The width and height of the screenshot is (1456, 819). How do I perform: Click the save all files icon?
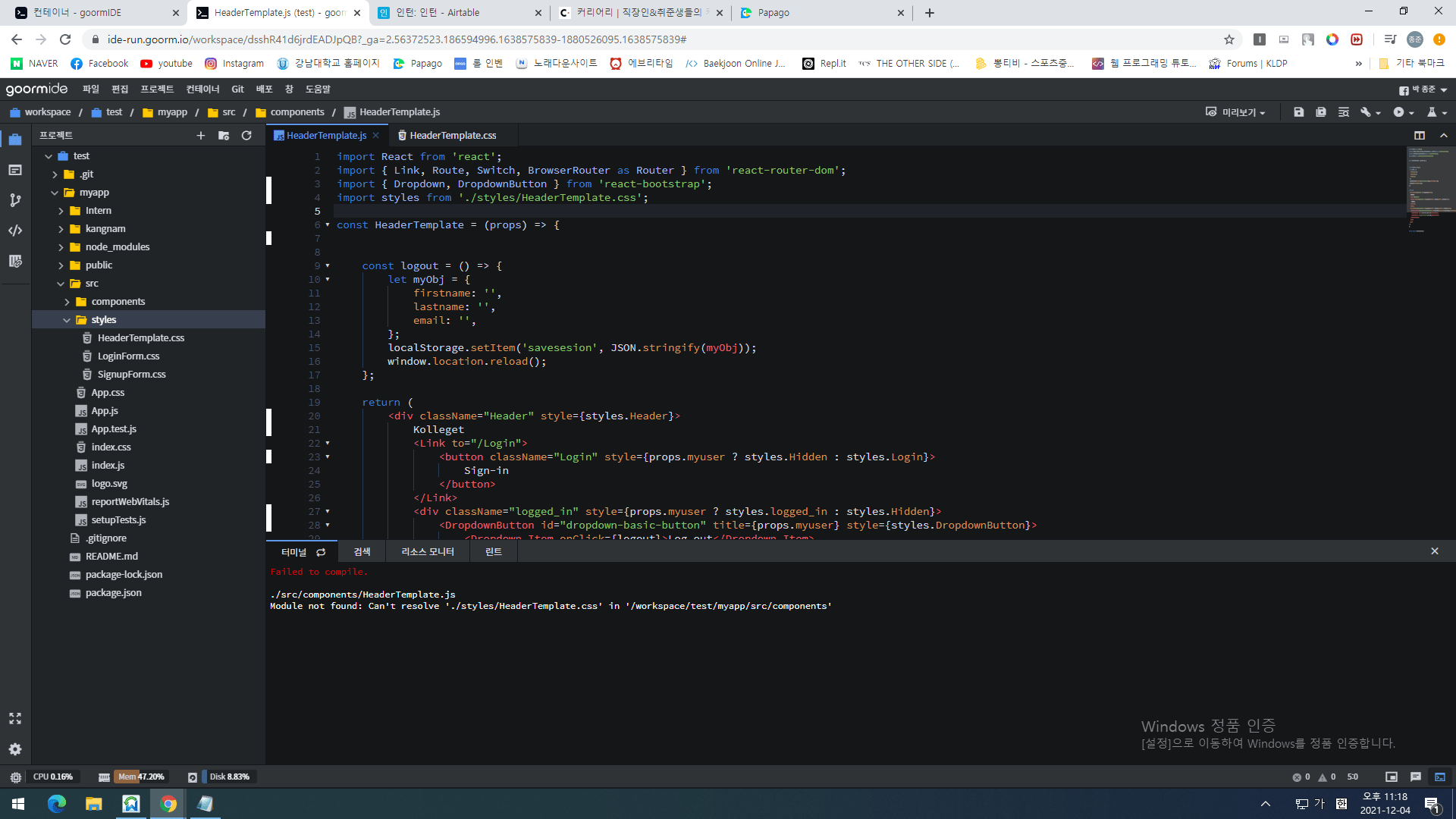(1320, 112)
